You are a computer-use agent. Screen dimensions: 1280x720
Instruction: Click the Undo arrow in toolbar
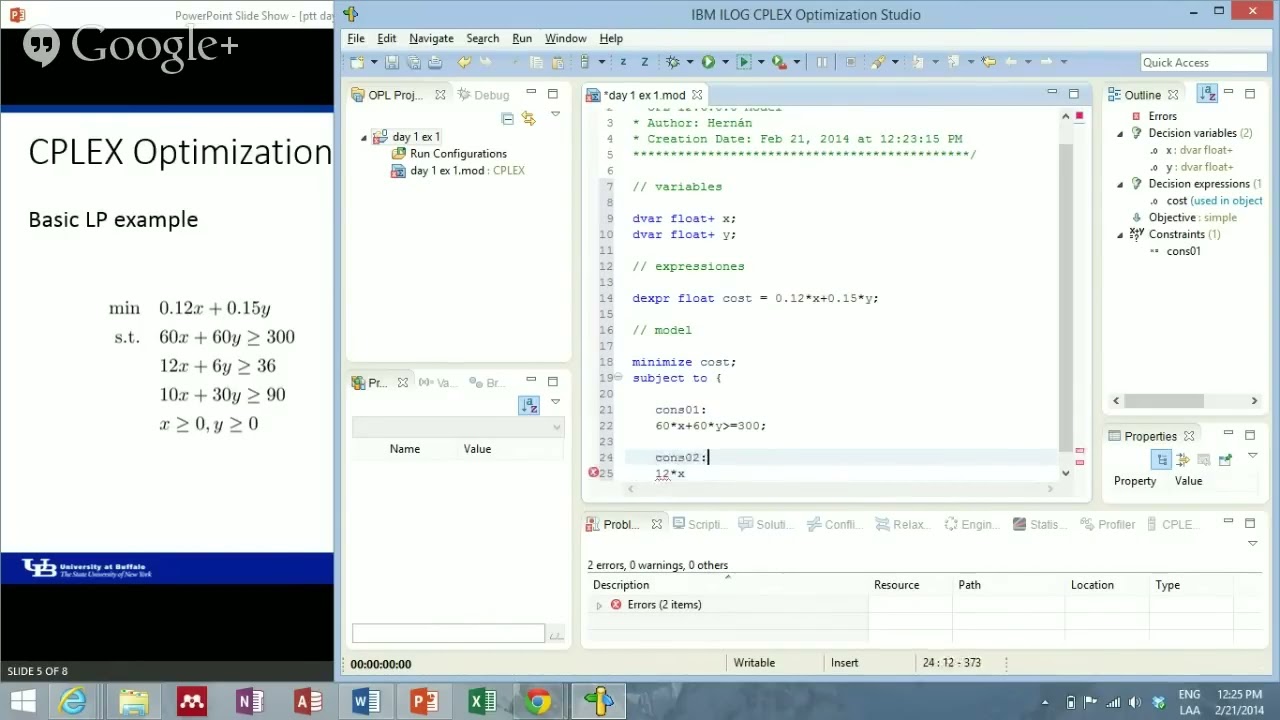tap(464, 62)
